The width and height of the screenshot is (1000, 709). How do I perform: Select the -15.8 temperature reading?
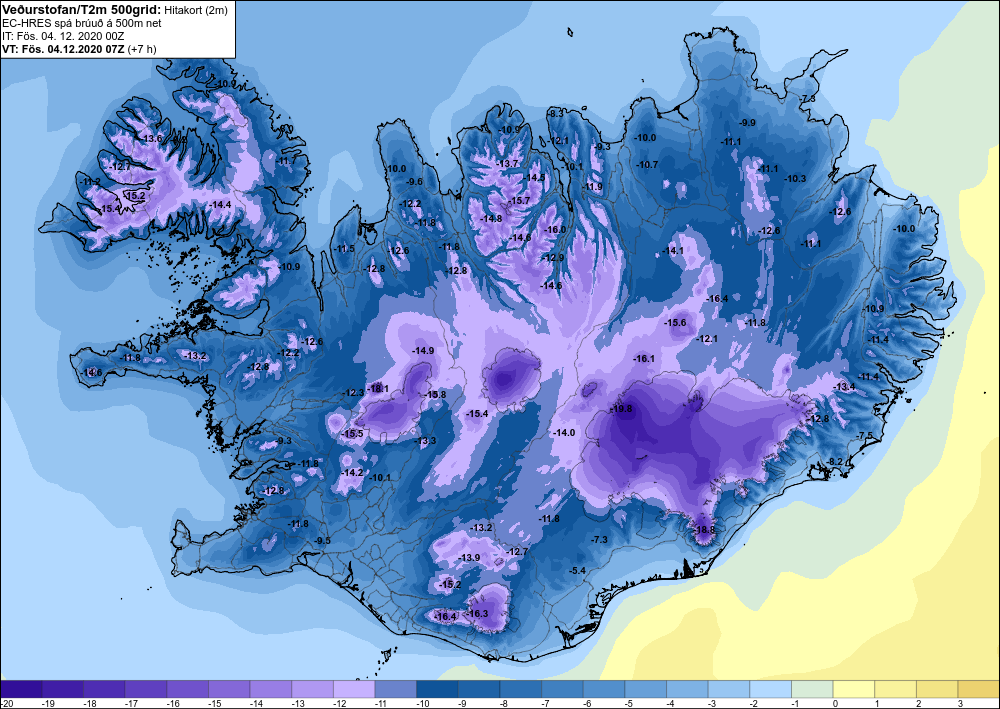436,395
